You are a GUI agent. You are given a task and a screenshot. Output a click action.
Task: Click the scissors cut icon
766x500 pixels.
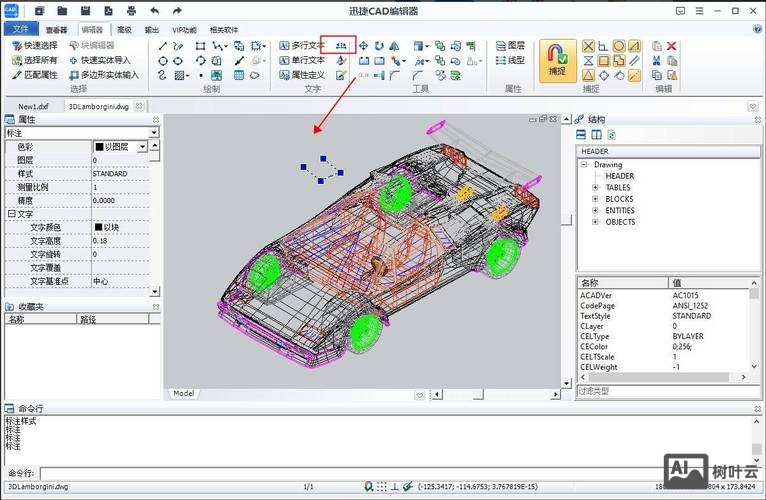(656, 60)
